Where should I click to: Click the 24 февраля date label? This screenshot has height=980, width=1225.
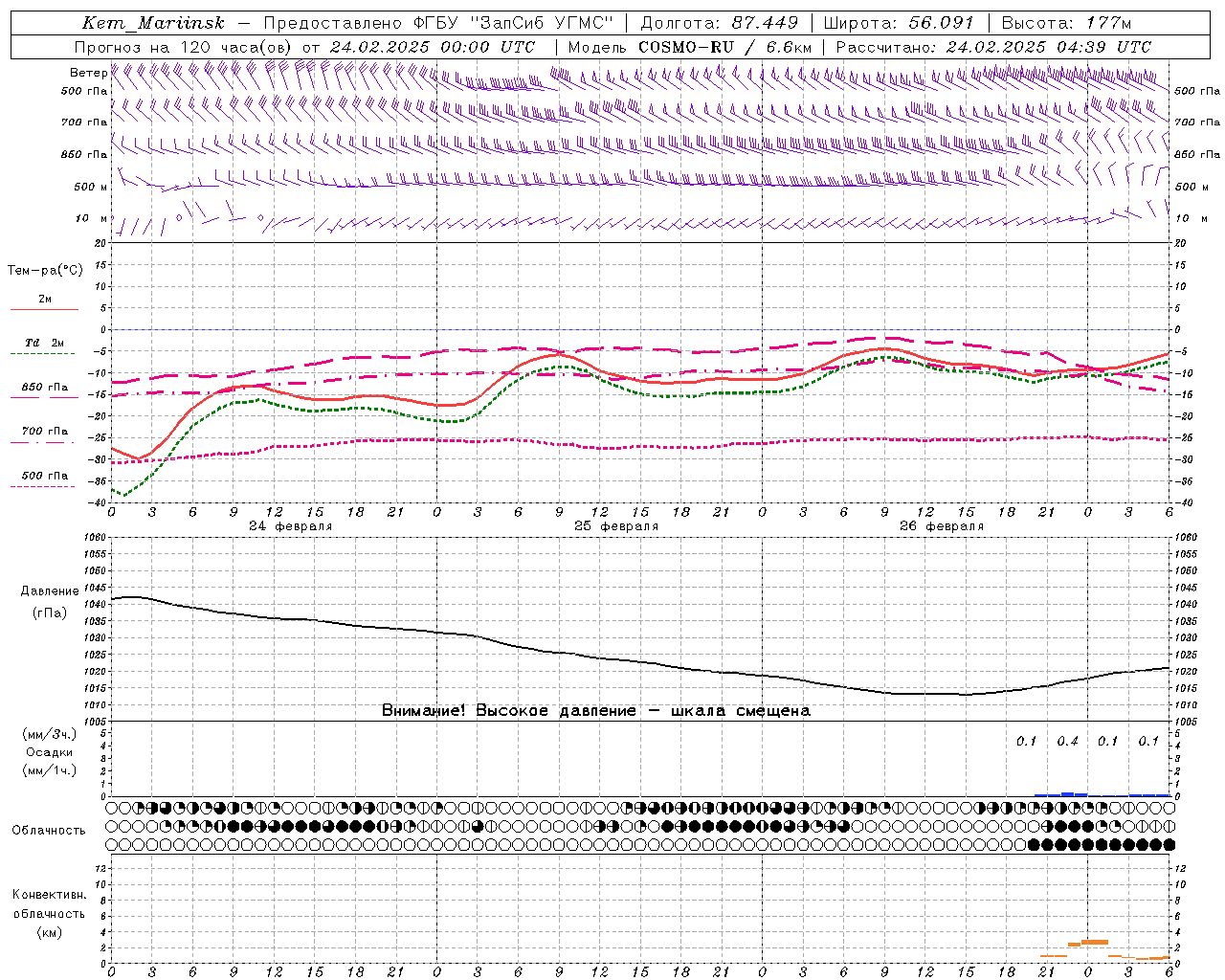click(x=291, y=526)
